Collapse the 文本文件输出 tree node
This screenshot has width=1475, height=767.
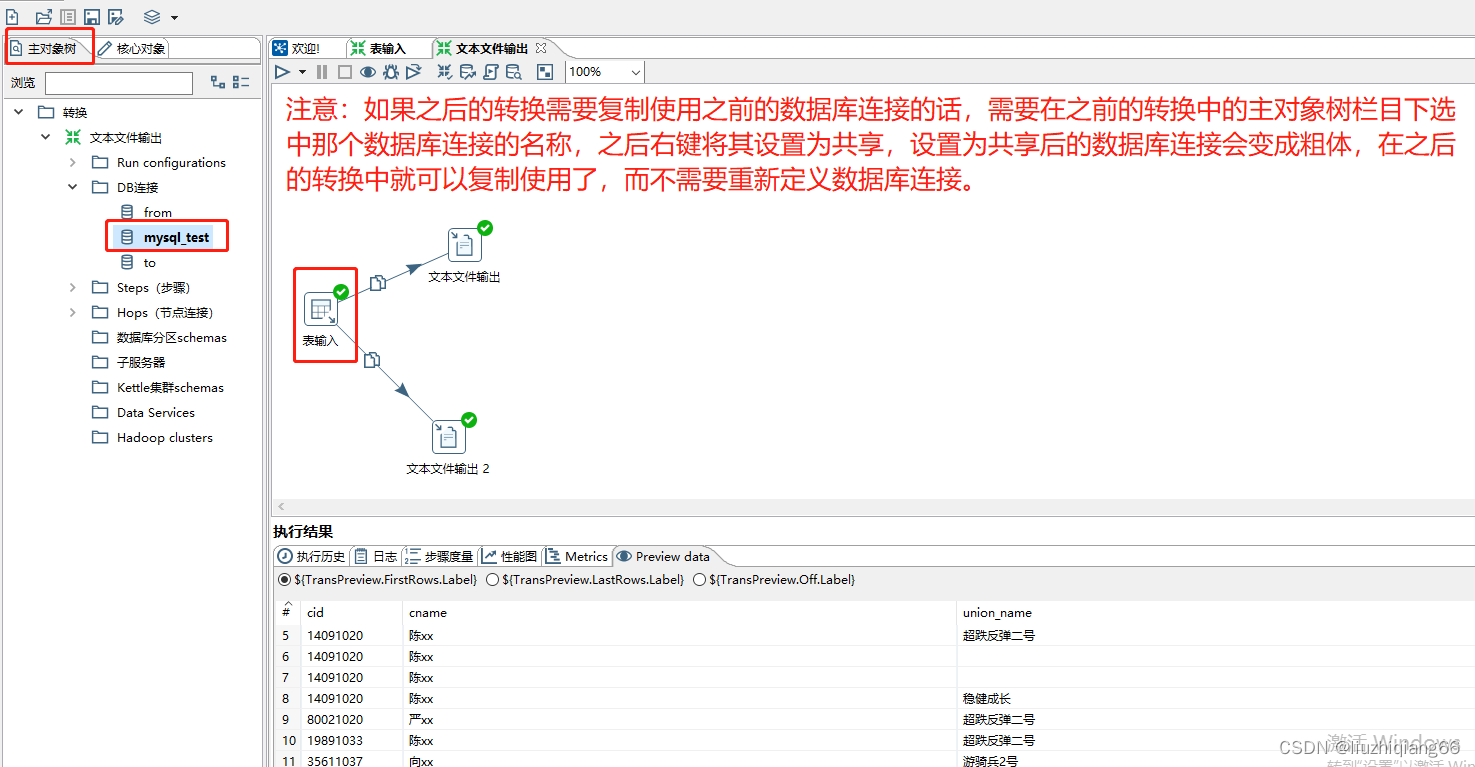click(x=46, y=137)
